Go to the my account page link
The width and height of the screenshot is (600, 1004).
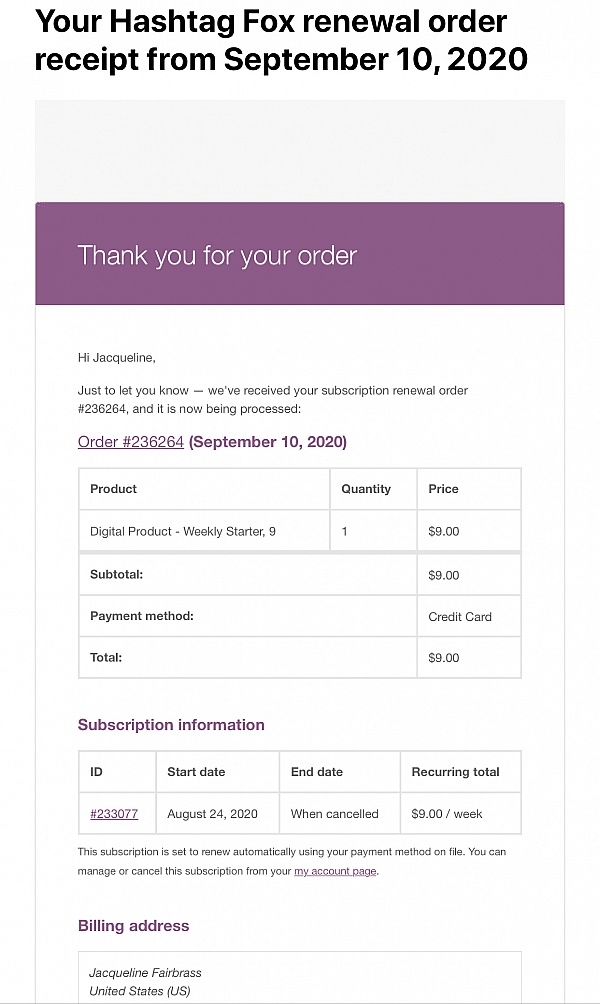pos(335,871)
